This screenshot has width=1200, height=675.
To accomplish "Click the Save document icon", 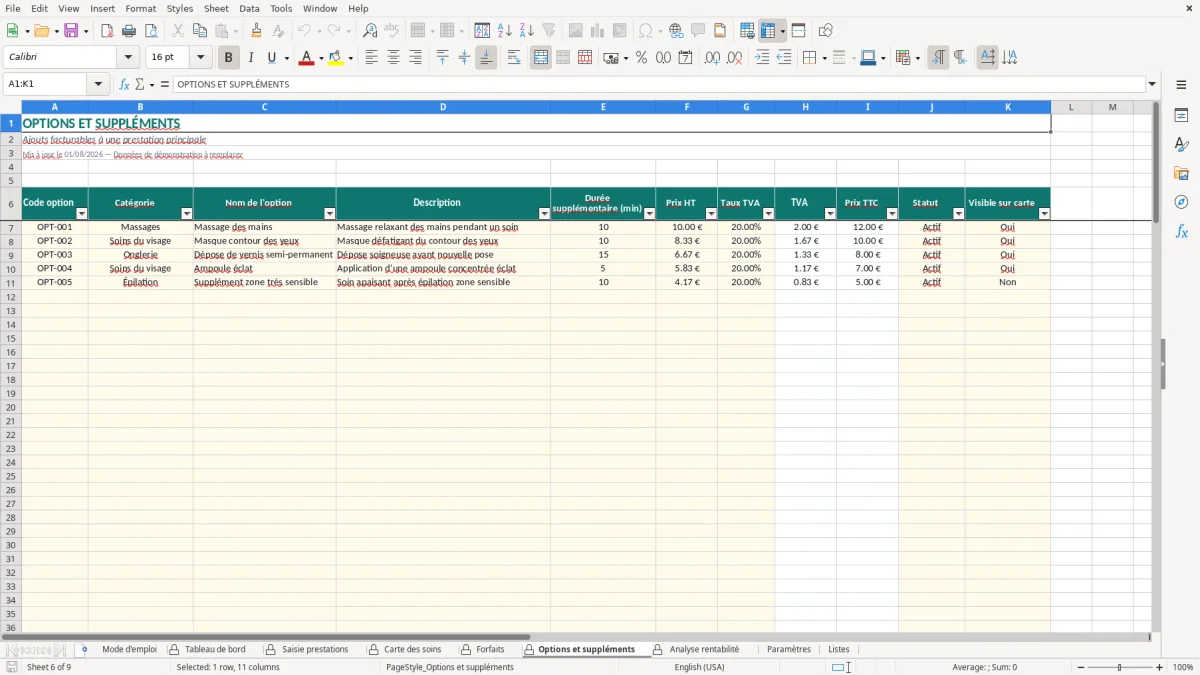I will point(71,31).
